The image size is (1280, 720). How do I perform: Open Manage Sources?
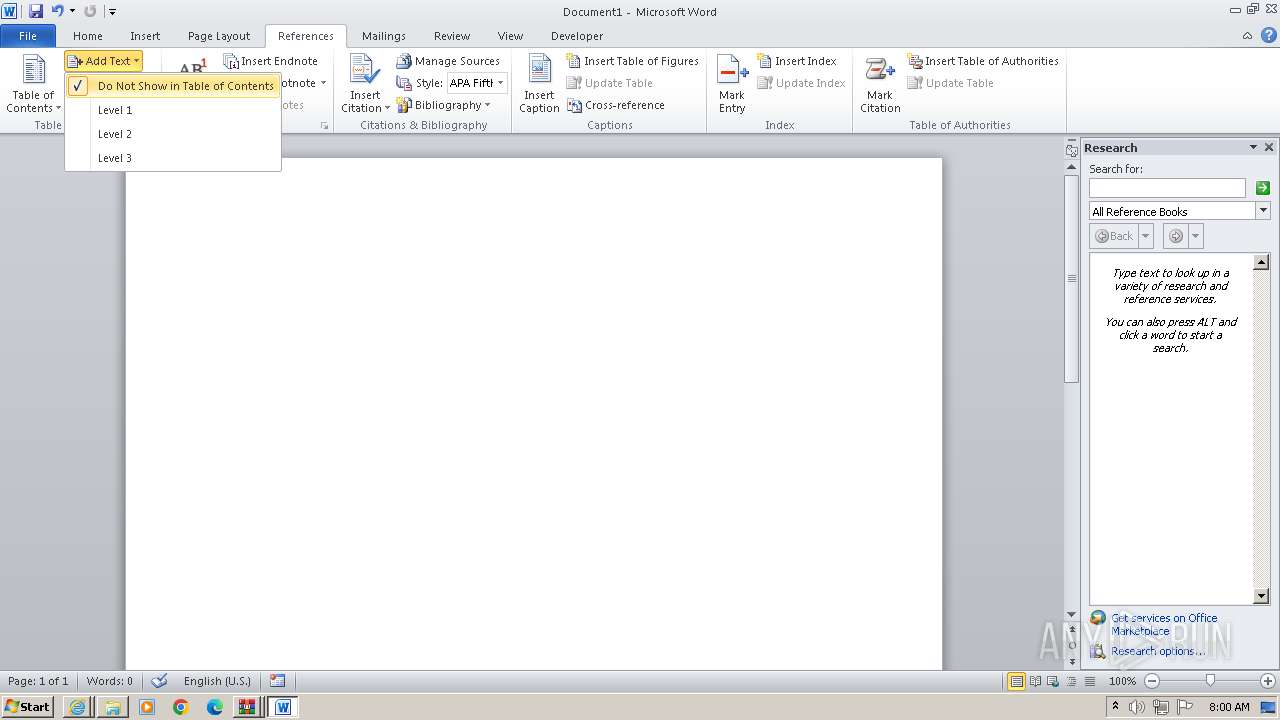(x=448, y=61)
